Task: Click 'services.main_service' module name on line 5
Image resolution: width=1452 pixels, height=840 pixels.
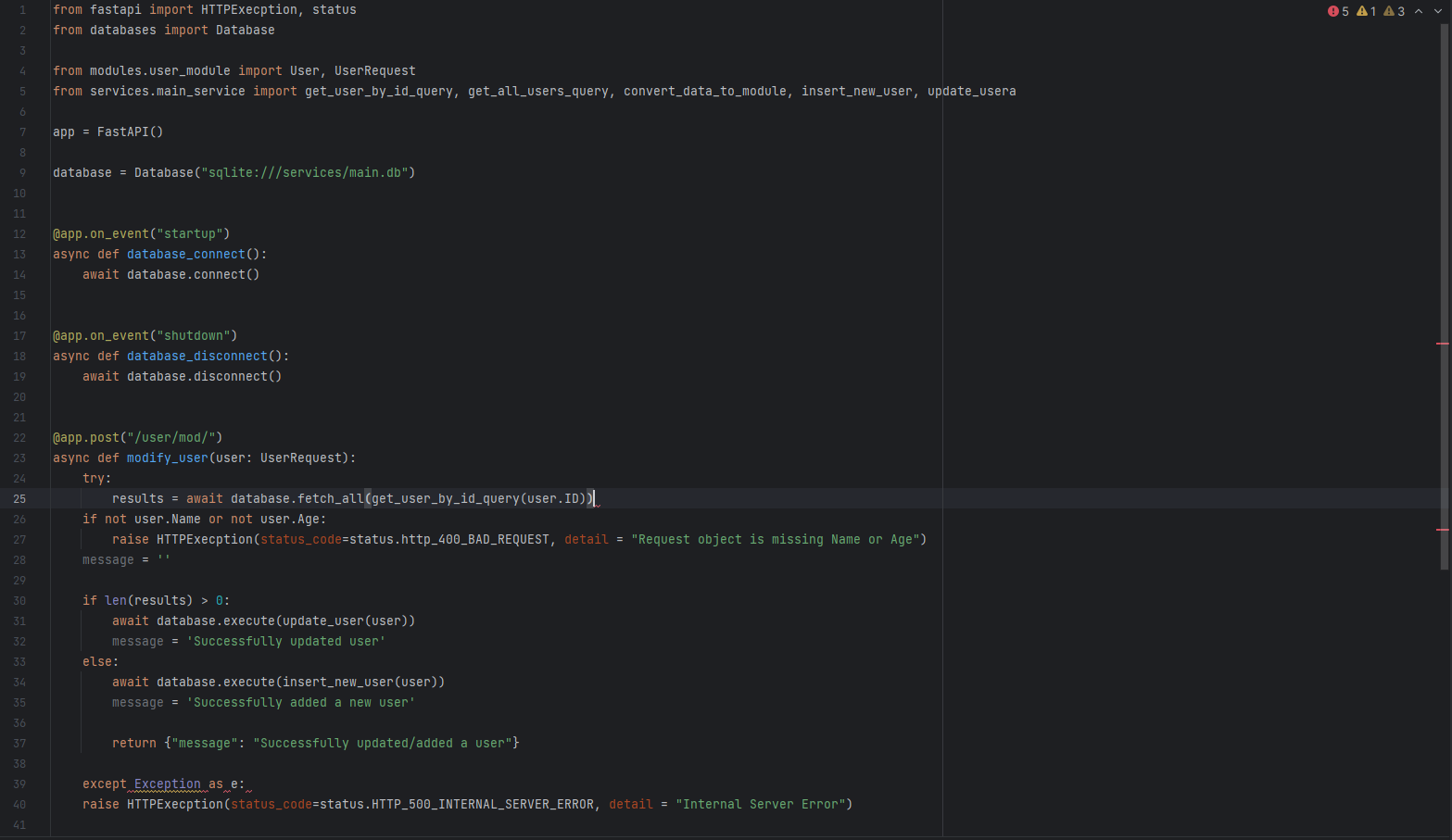Action: tap(168, 91)
